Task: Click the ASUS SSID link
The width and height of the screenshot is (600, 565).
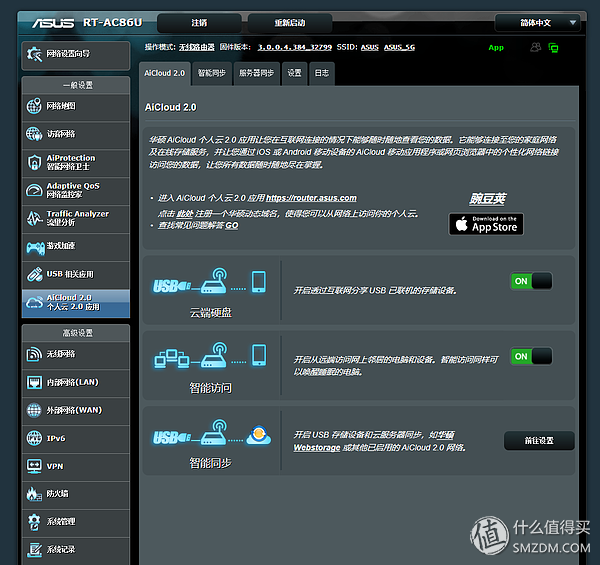Action: pyautogui.click(x=370, y=47)
